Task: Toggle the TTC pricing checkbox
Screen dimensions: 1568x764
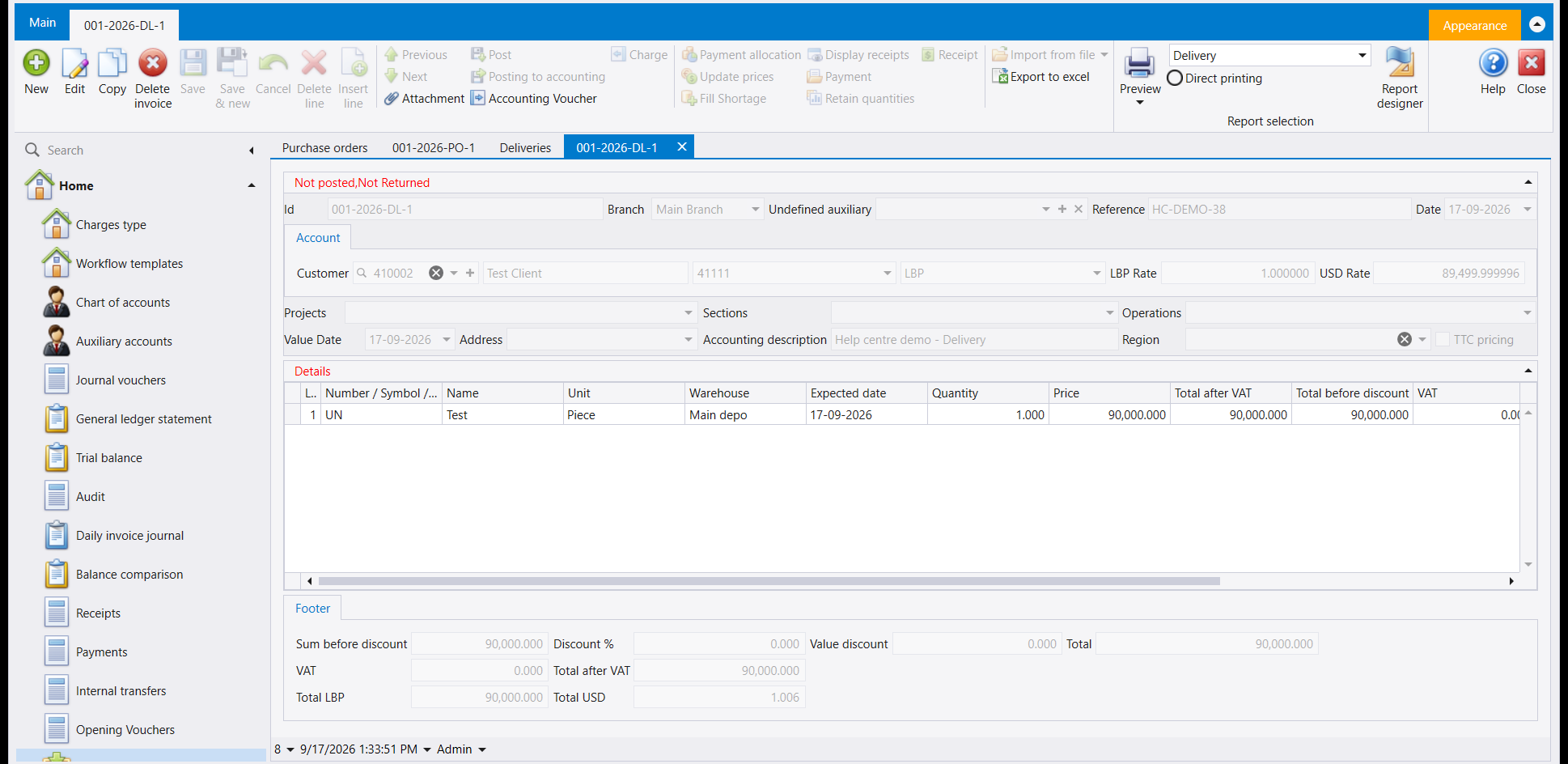Action: [x=1443, y=340]
